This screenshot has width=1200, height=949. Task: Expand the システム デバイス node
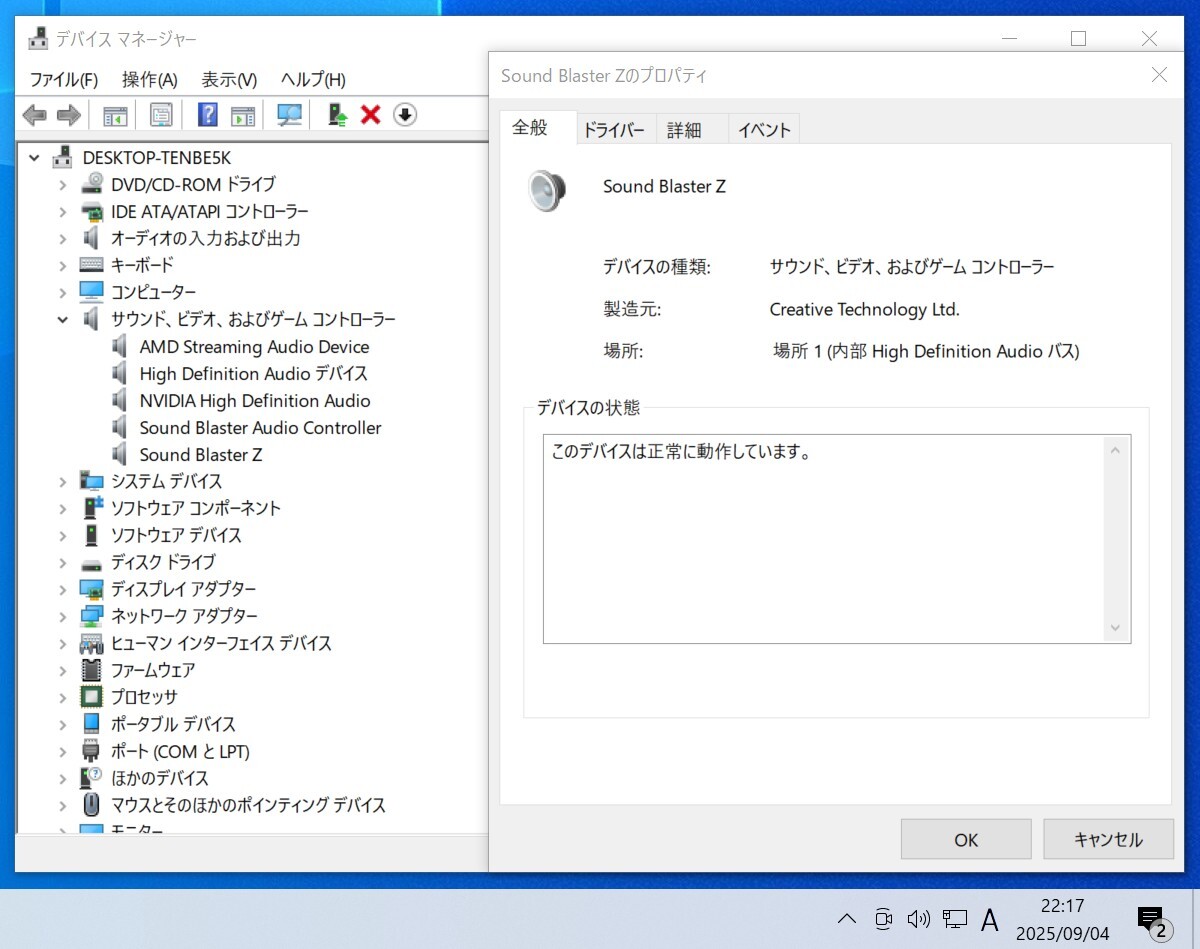click(63, 482)
